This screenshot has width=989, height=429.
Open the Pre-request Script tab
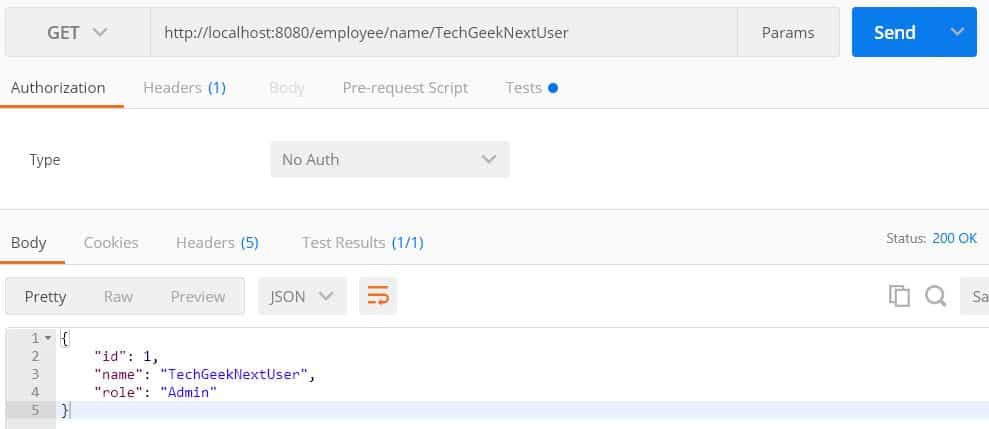click(405, 88)
